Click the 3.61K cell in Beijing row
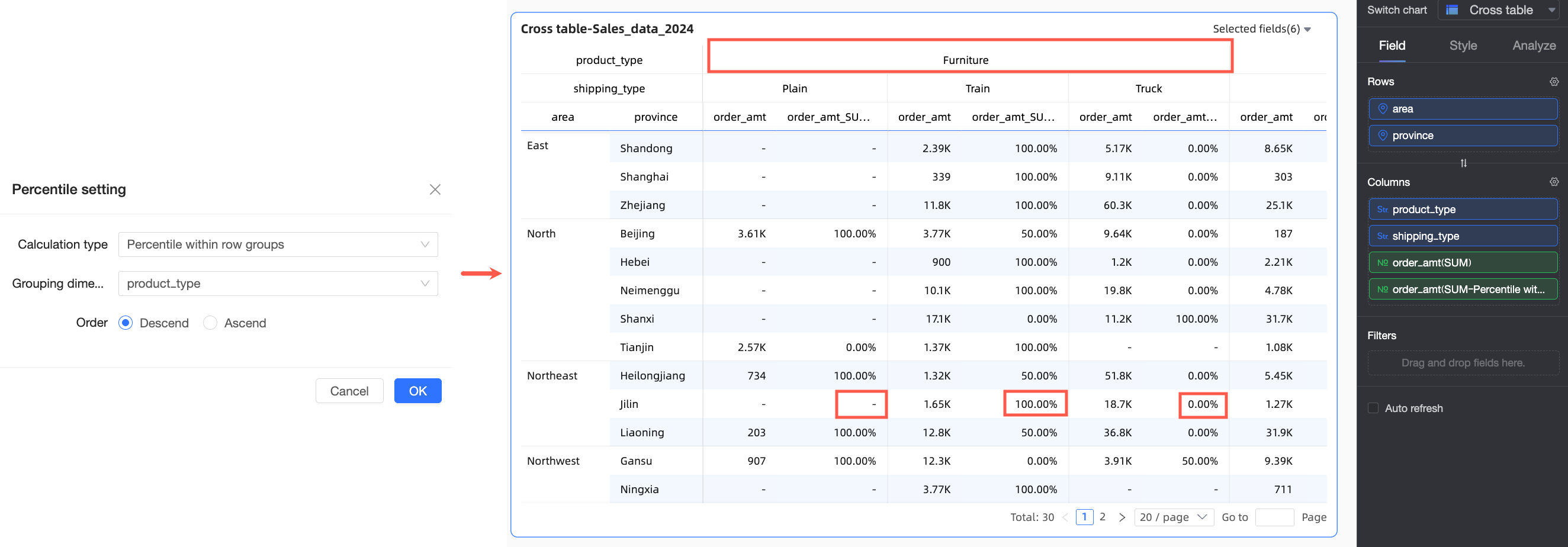This screenshot has width=1568, height=547. tap(752, 234)
